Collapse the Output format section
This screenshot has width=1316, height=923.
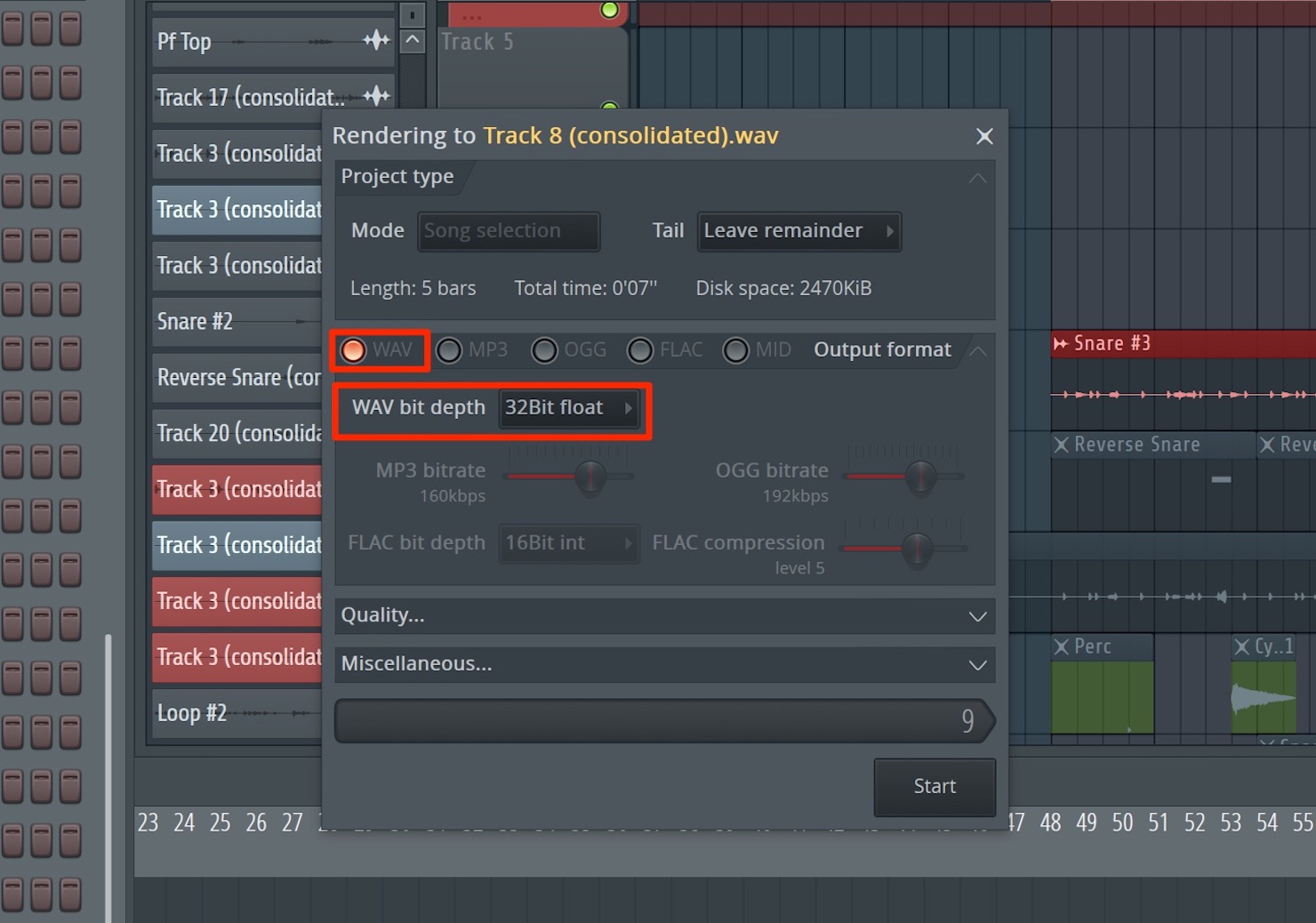(977, 350)
